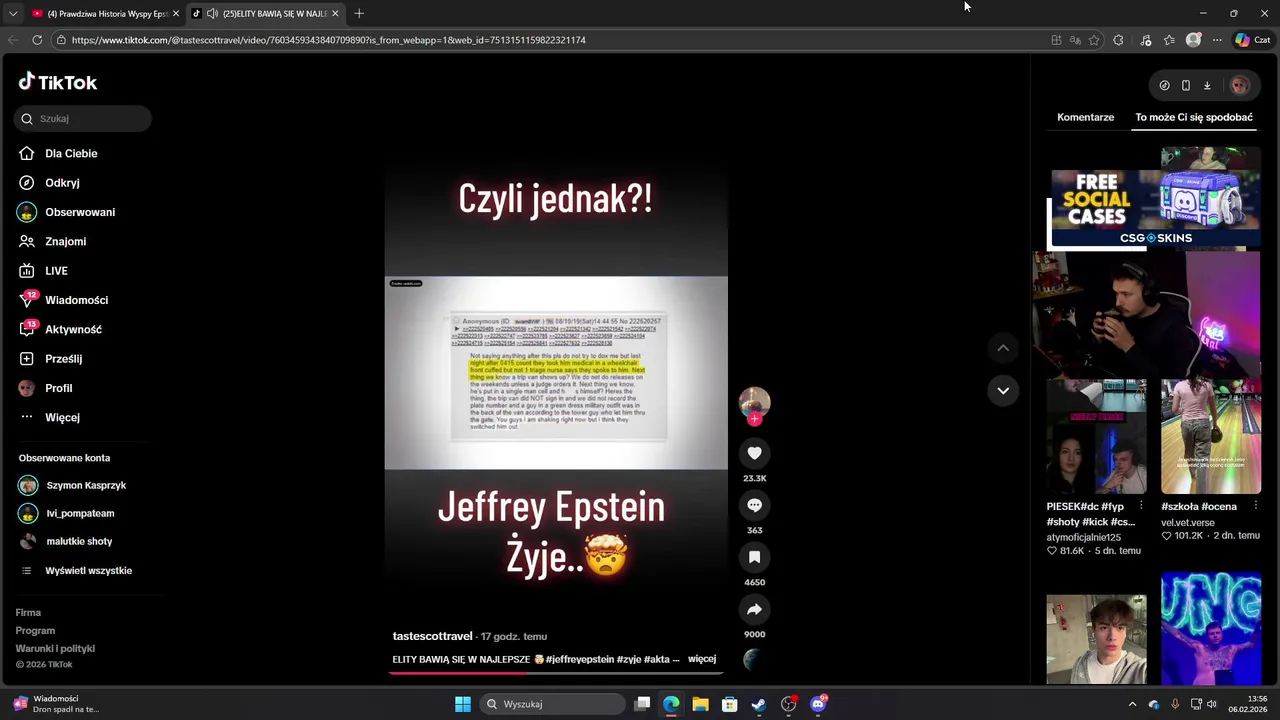Follow creator via red plus avatar
The height and width of the screenshot is (720, 1280).
[x=754, y=419]
